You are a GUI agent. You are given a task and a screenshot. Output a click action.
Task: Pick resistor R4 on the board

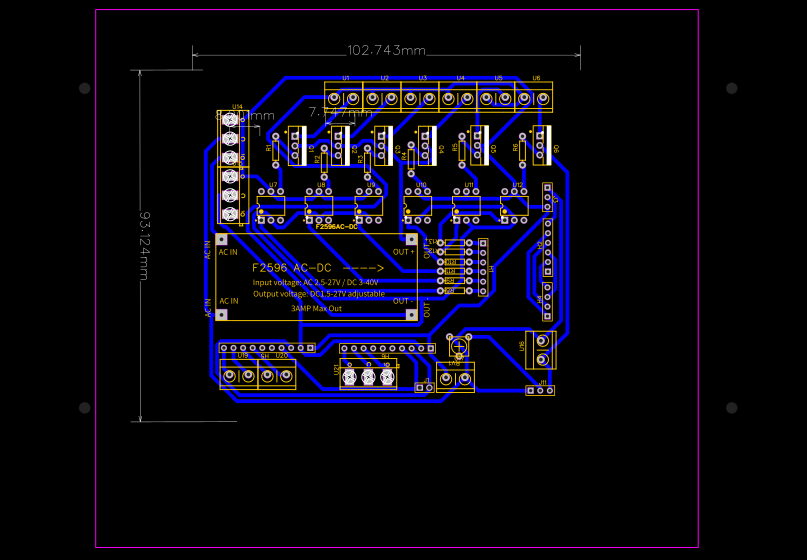[411, 160]
